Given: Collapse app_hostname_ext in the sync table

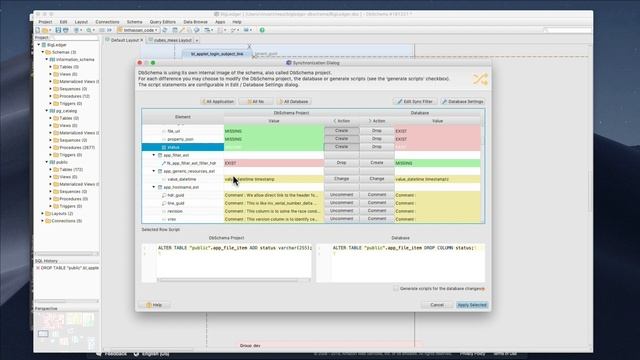Looking at the screenshot, I should coord(154,187).
